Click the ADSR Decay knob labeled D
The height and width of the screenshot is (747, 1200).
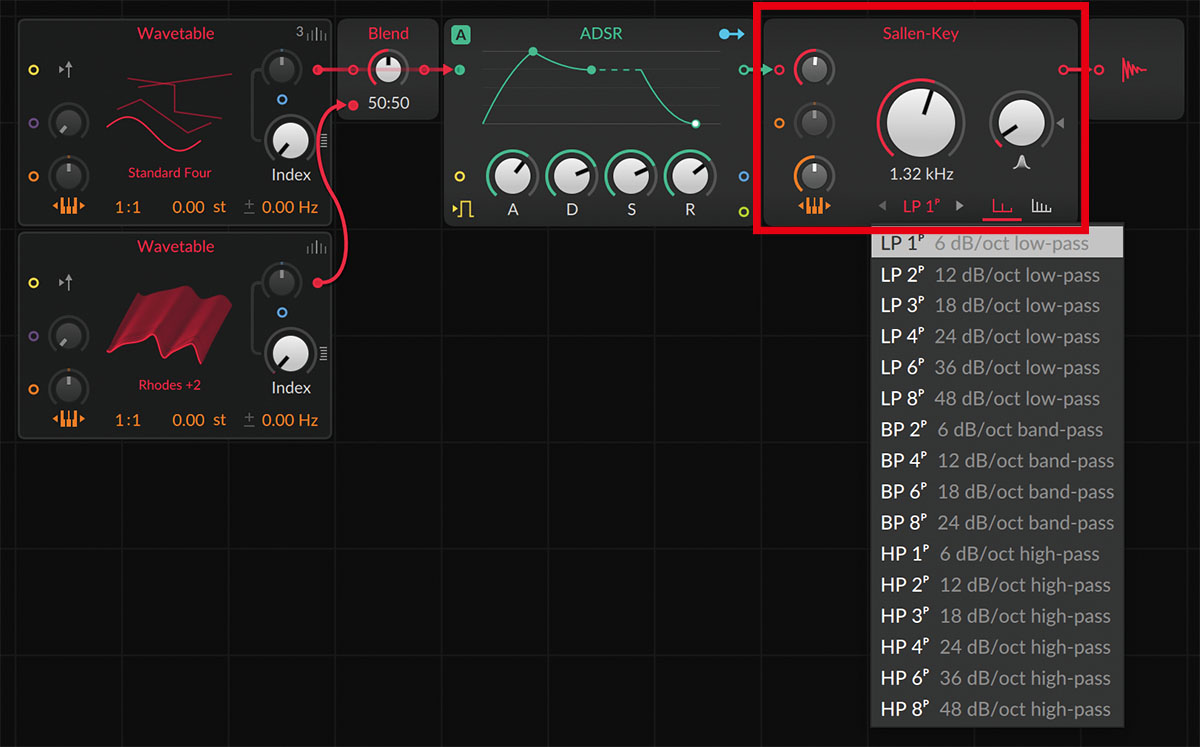(572, 176)
